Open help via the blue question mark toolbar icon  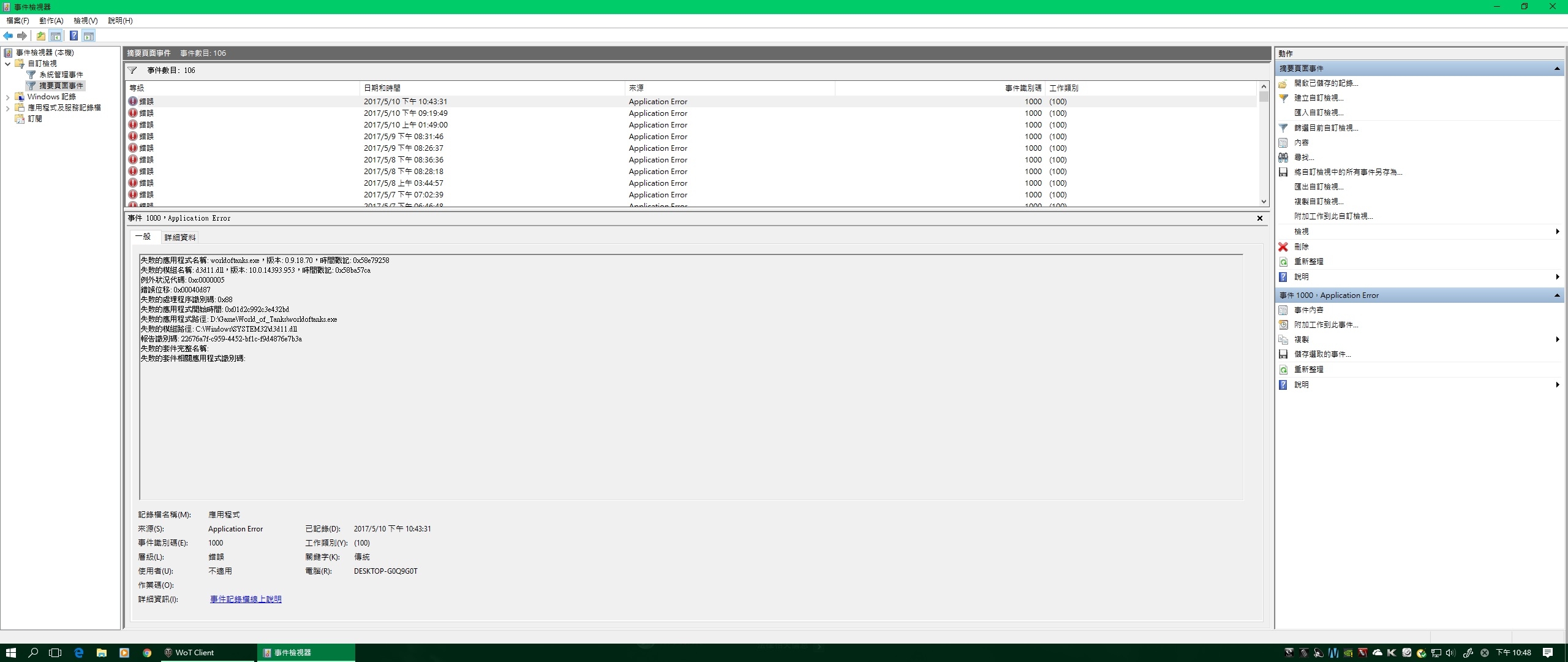[73, 36]
